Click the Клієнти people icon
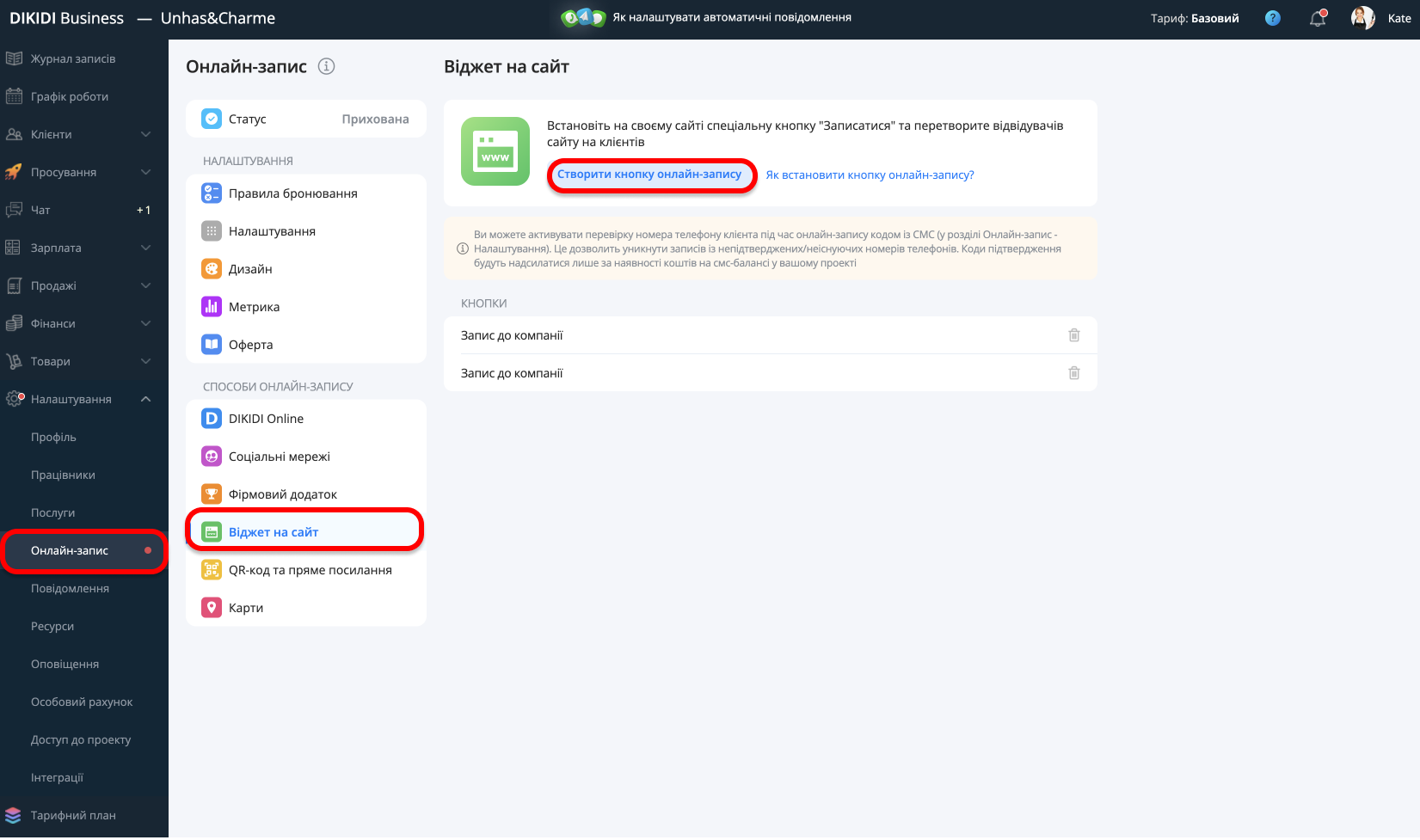 click(14, 134)
